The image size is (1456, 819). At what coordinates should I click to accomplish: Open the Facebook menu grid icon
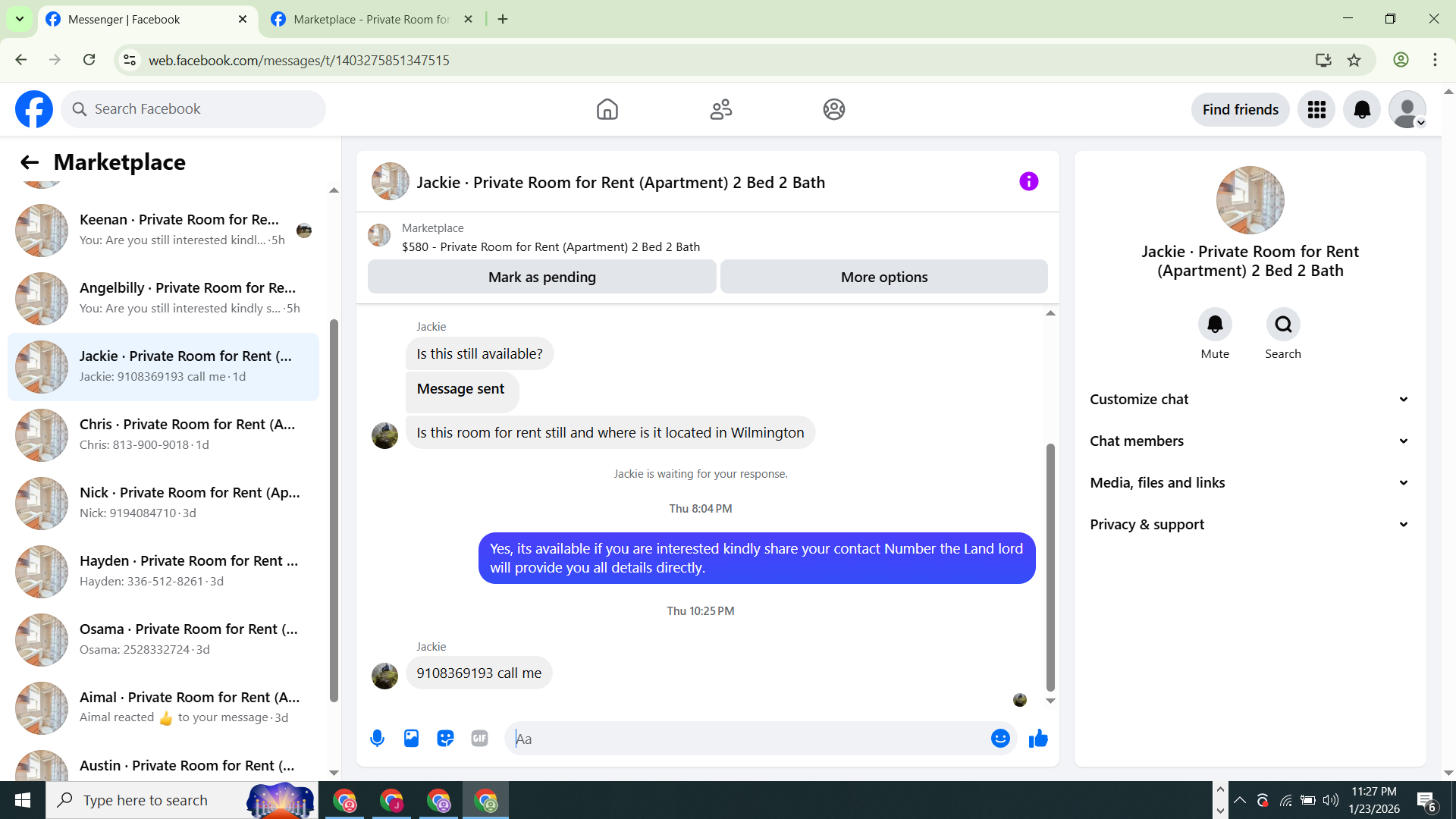pos(1316,110)
